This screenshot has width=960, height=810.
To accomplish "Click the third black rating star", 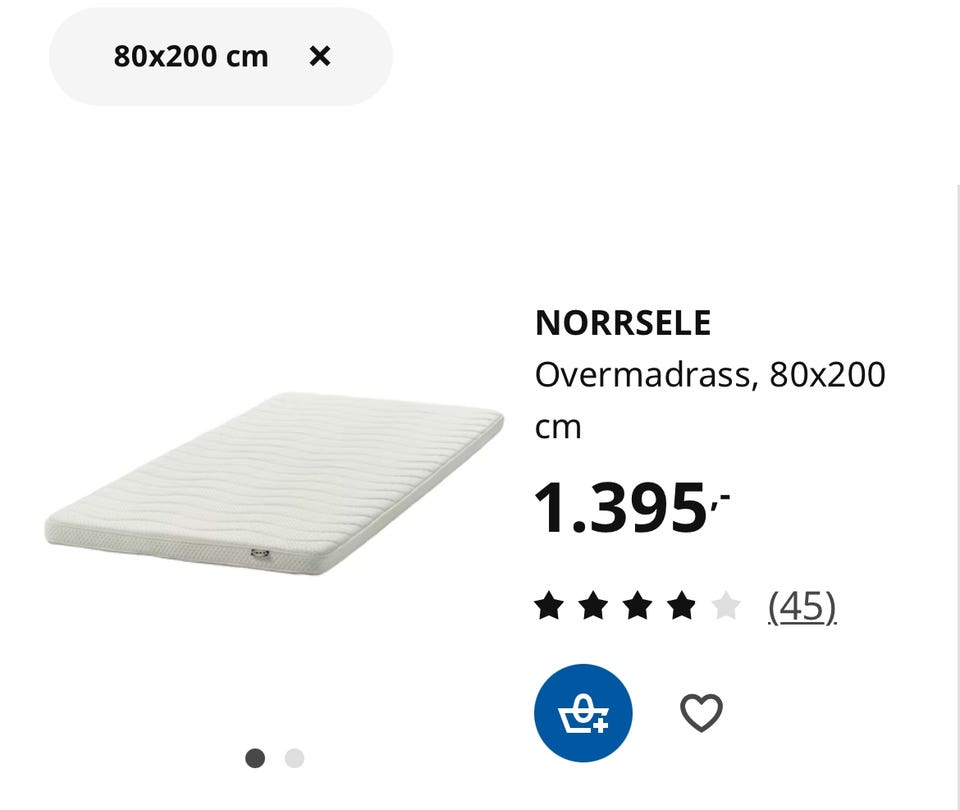I will point(637,606).
